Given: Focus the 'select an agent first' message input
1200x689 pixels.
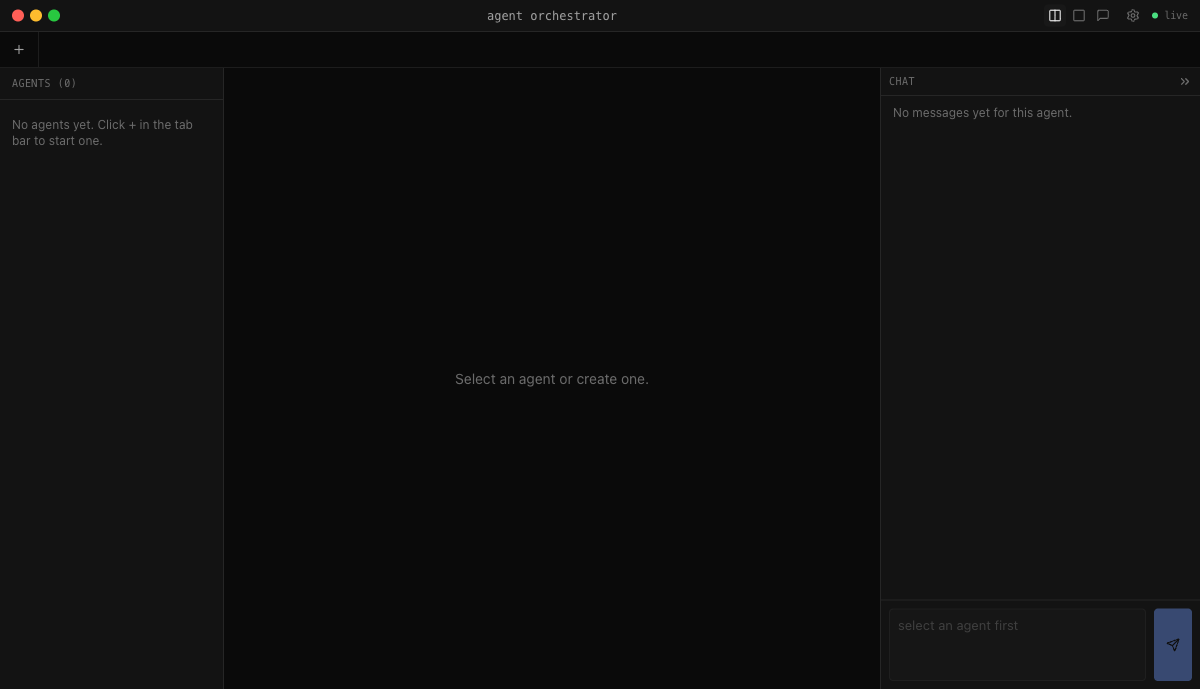Looking at the screenshot, I should [x=1017, y=645].
